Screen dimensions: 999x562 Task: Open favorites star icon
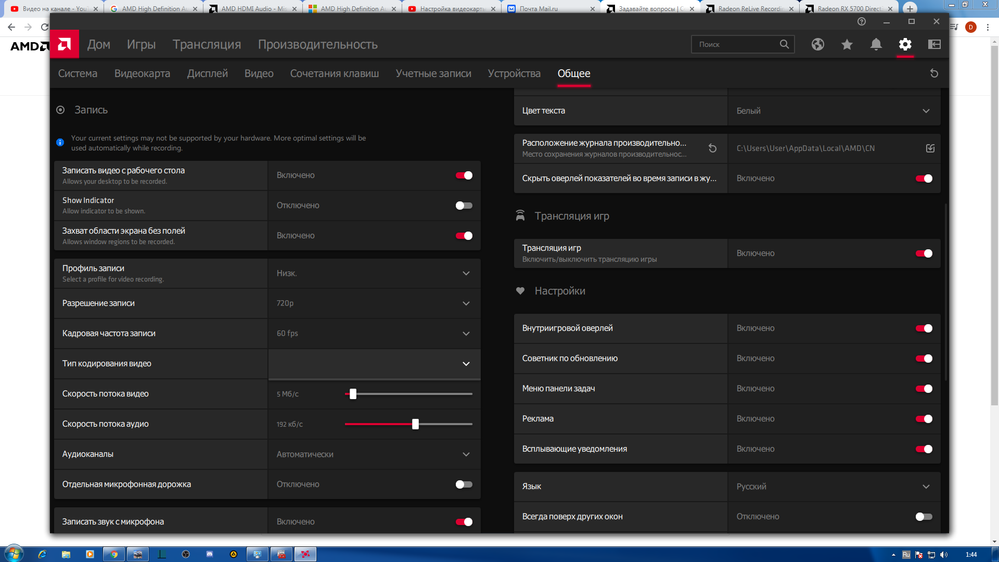pos(847,44)
